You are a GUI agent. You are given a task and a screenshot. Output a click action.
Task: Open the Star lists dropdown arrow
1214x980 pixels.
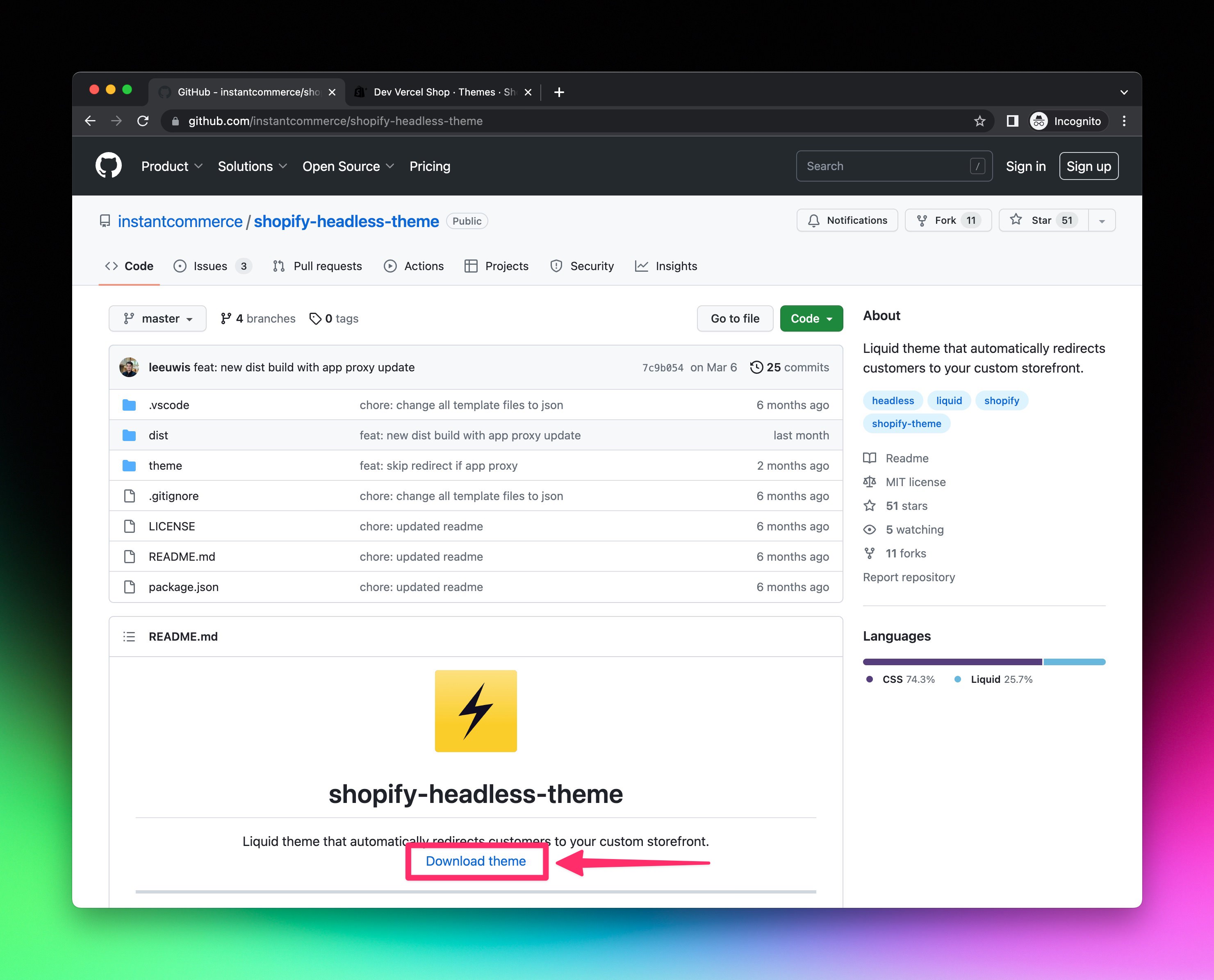[1102, 221]
